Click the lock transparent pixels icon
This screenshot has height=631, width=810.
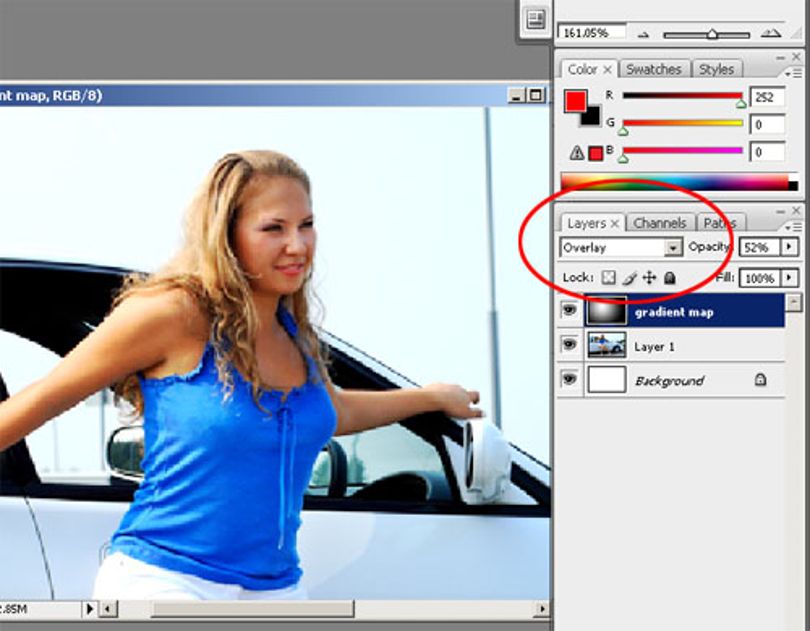(609, 278)
